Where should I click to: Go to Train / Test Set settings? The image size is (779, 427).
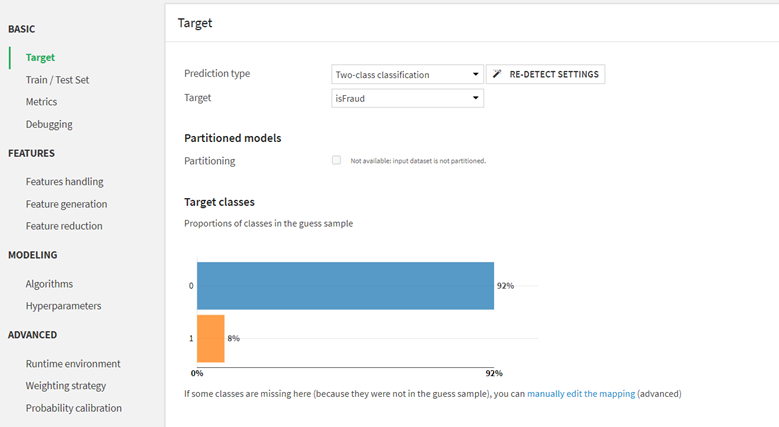(57, 80)
